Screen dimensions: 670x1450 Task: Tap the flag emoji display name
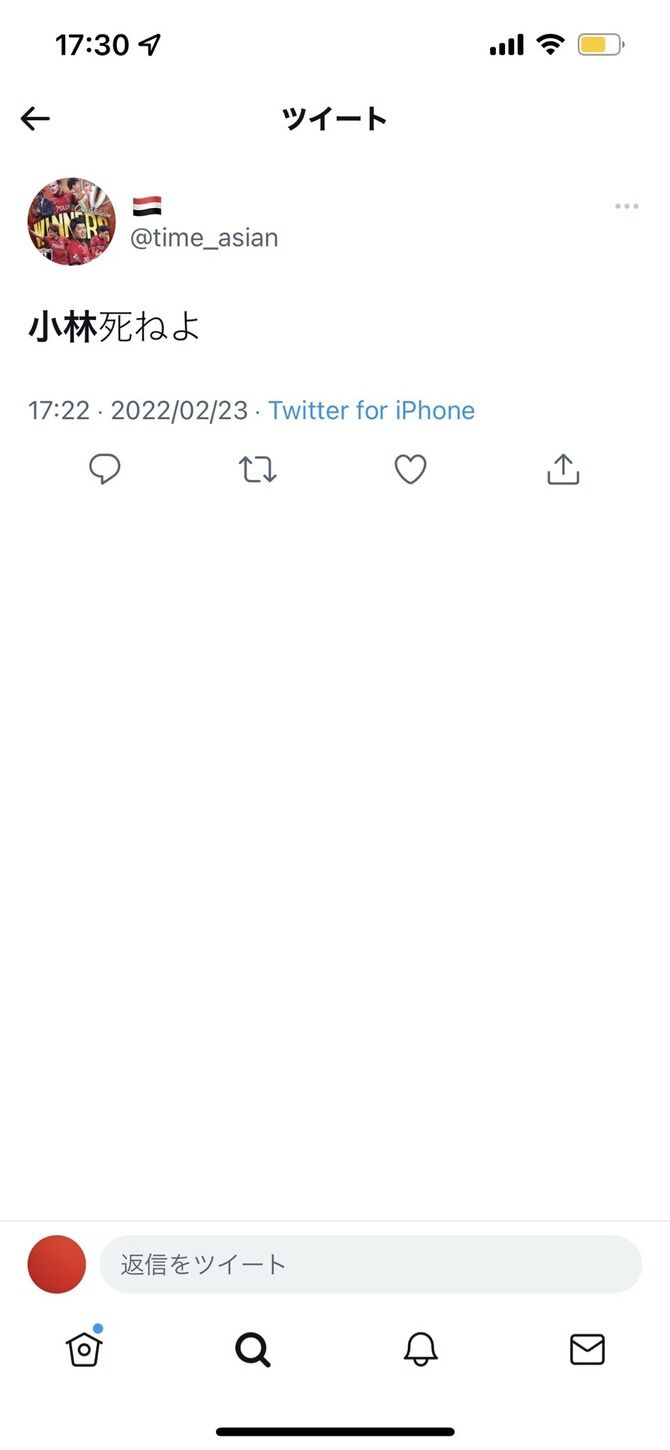pyautogui.click(x=147, y=207)
